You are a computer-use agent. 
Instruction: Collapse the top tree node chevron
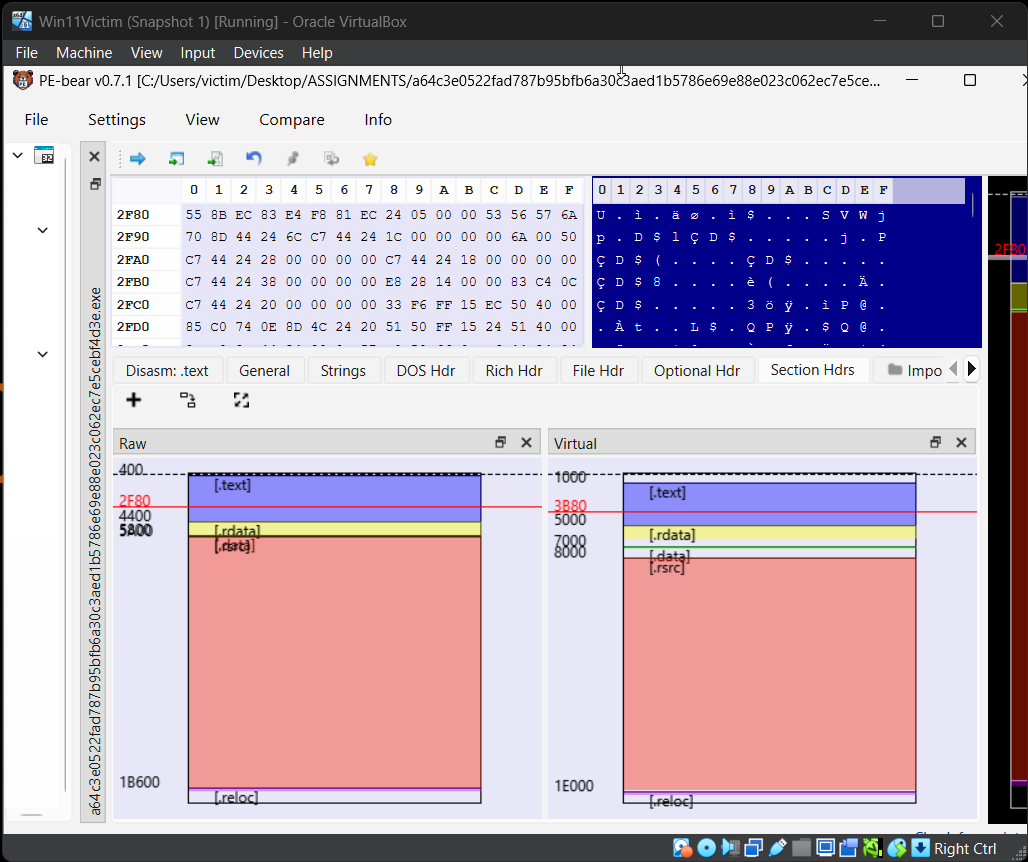pos(18,155)
